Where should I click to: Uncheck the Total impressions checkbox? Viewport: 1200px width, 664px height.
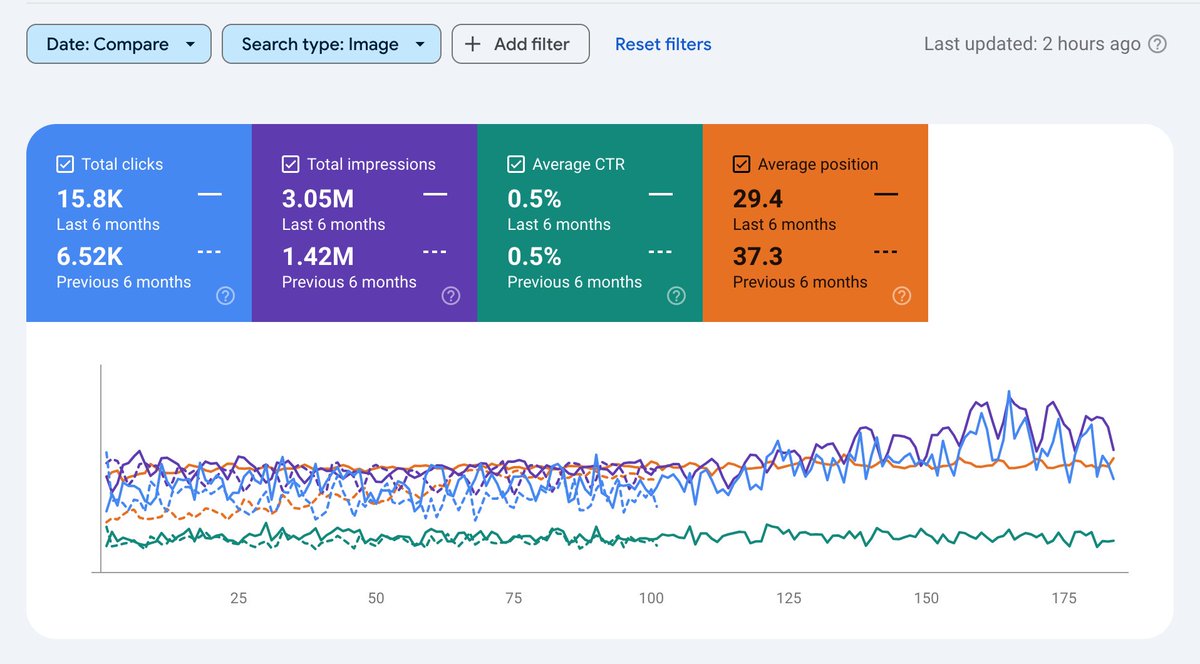[x=290, y=162]
